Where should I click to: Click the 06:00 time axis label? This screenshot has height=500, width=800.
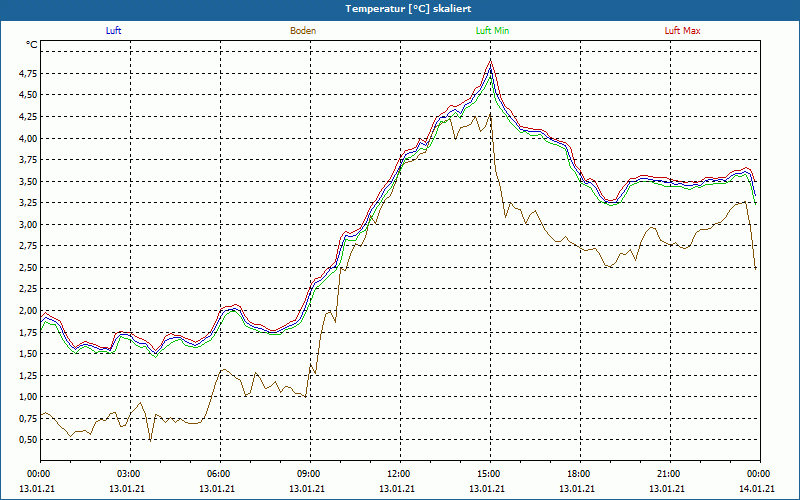pos(220,474)
